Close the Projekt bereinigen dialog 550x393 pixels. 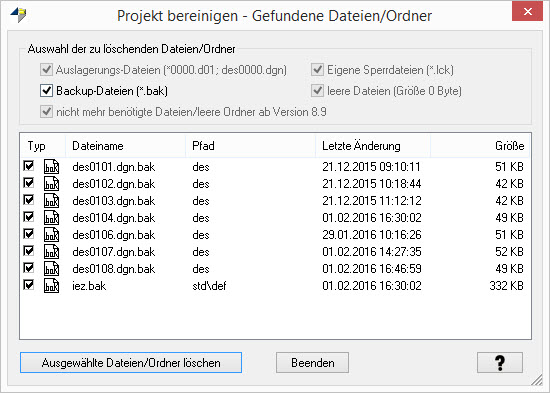[x=527, y=12]
